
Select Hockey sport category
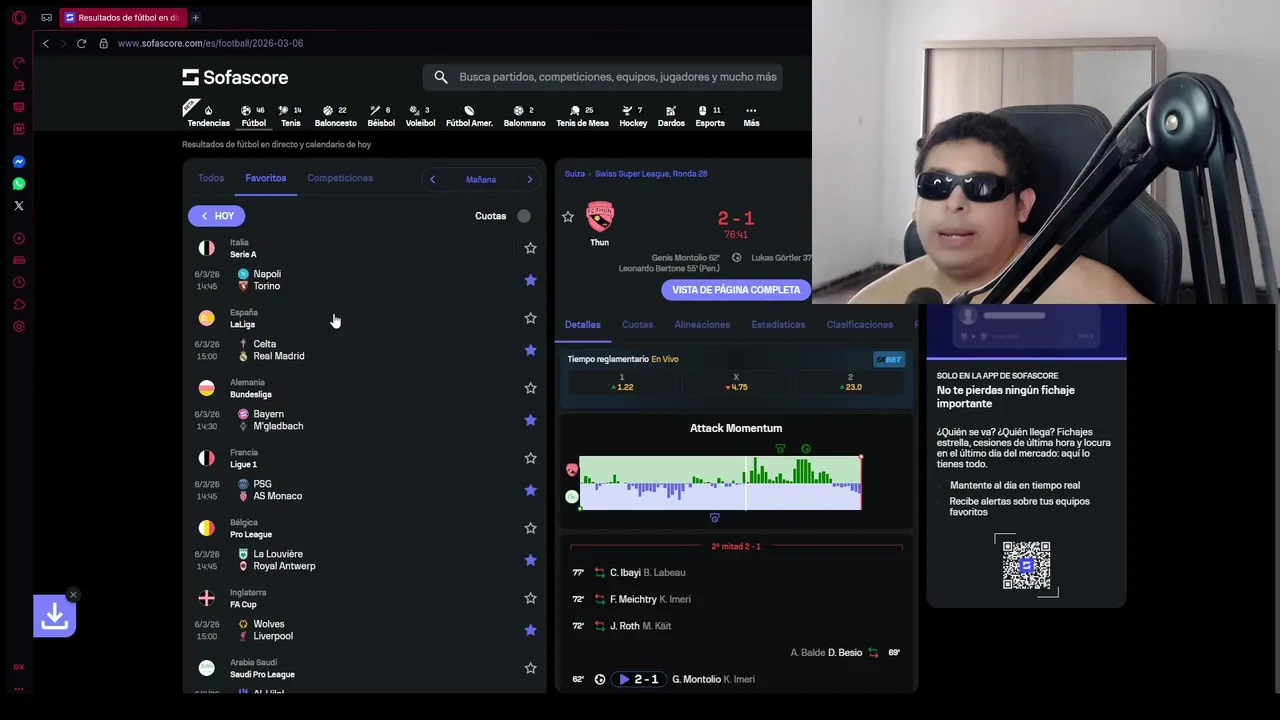pos(633,116)
